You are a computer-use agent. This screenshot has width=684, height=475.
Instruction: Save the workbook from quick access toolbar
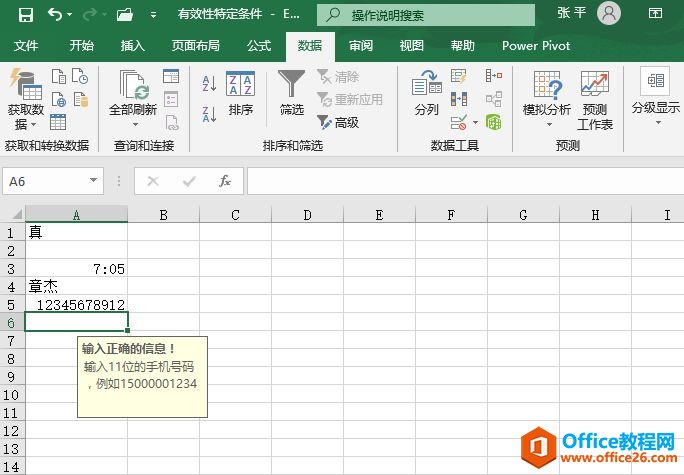(x=26, y=15)
